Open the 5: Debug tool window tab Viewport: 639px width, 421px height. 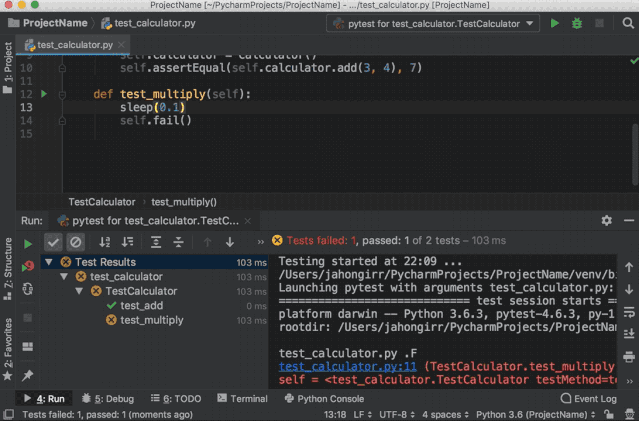(x=108, y=399)
